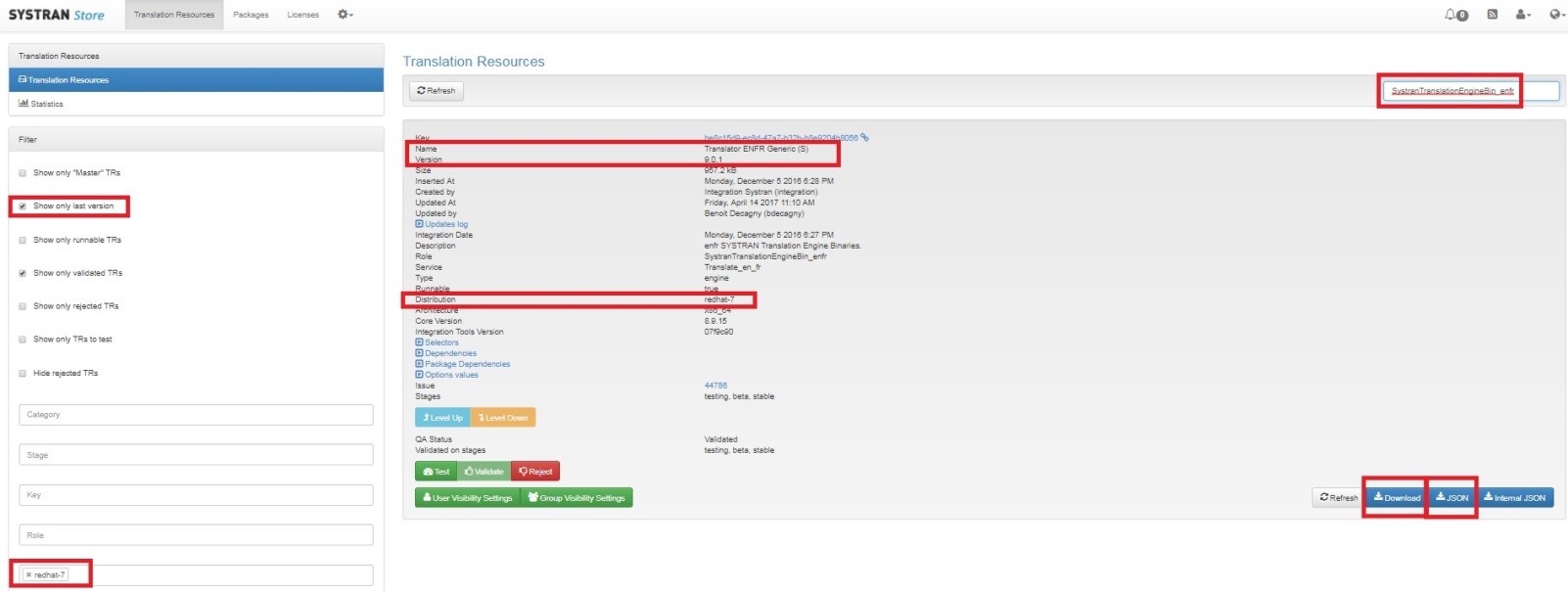Click the distribution filter field with redhat-7
1568x591 pixels.
pyautogui.click(x=196, y=575)
